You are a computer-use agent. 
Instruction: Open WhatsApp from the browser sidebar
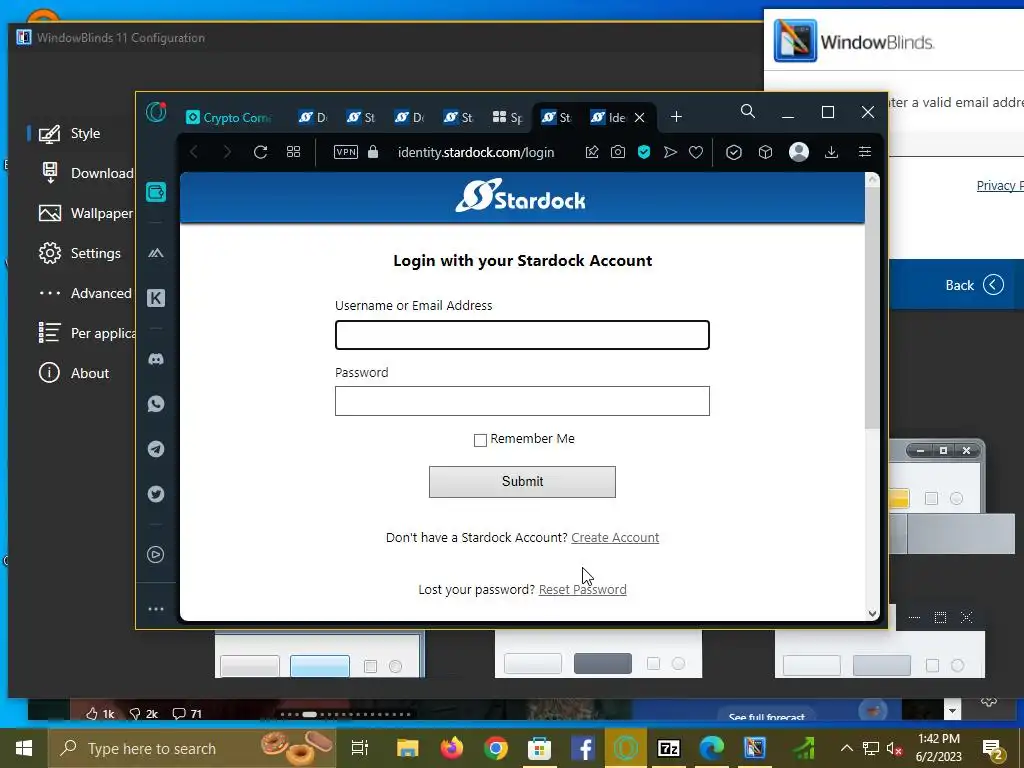point(155,404)
